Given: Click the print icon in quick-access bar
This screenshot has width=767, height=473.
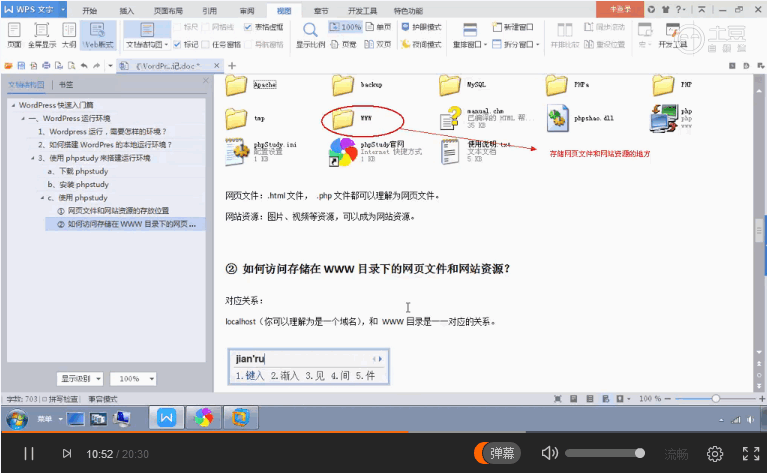Looking at the screenshot, I should point(46,66).
